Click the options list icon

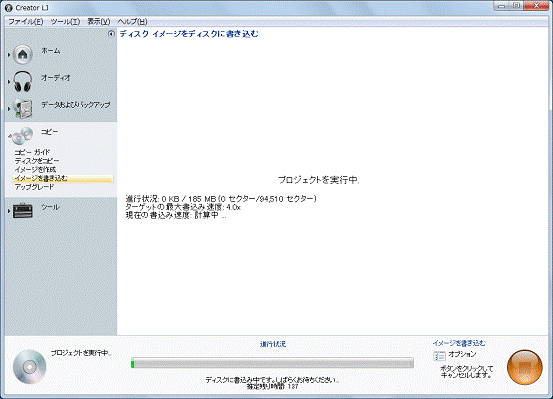coord(439,356)
